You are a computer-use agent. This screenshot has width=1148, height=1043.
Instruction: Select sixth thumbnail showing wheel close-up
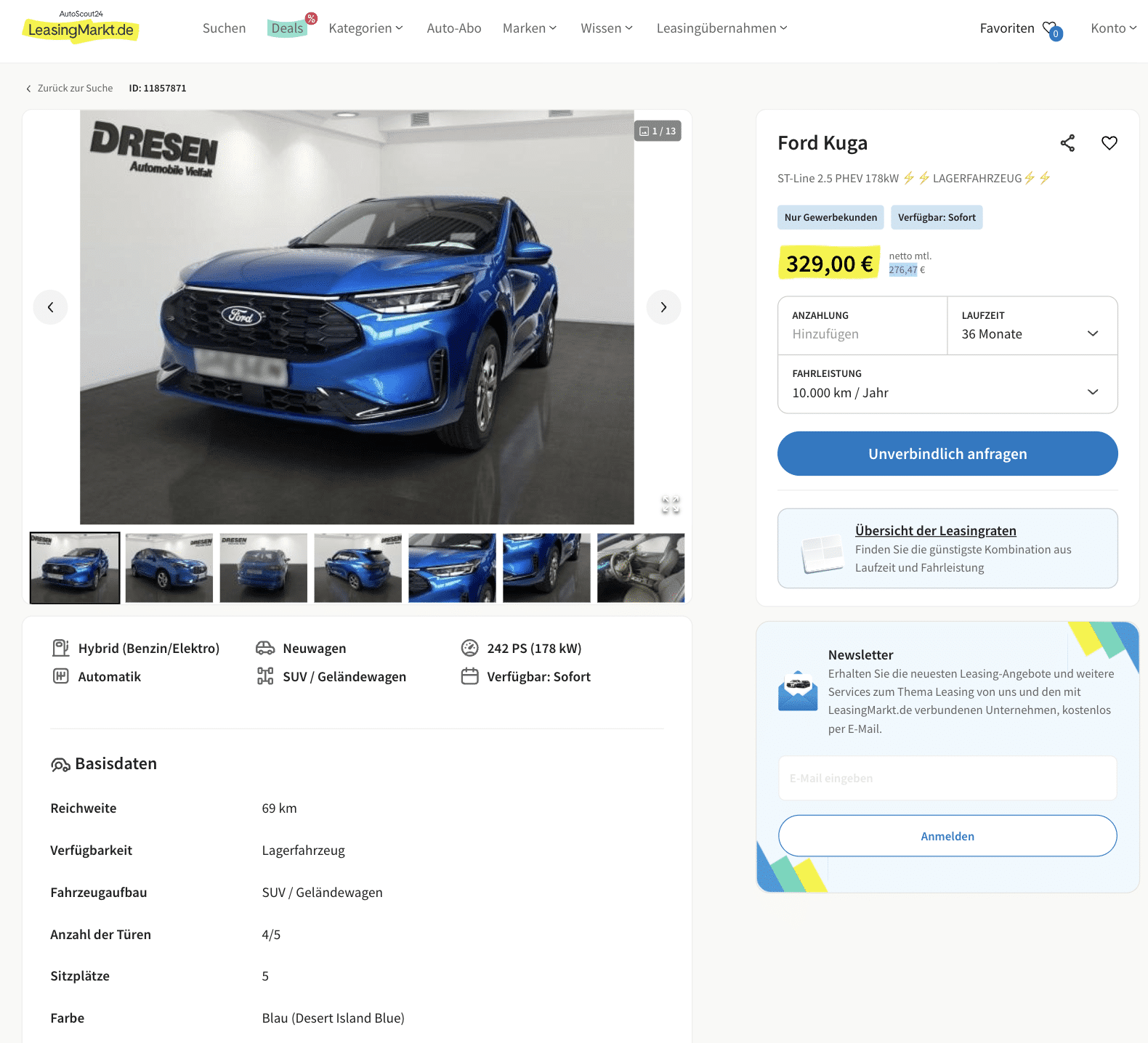(x=547, y=568)
